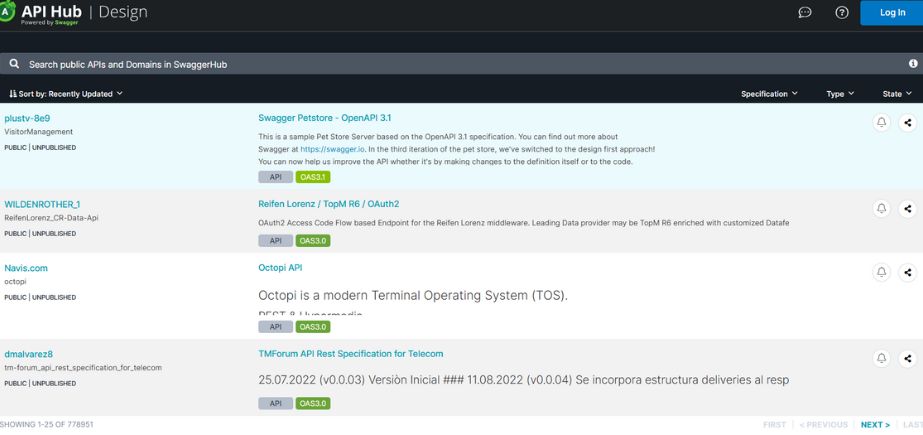Click share icon for Reifen Lorenz row
This screenshot has width=923, height=435.
coord(908,208)
